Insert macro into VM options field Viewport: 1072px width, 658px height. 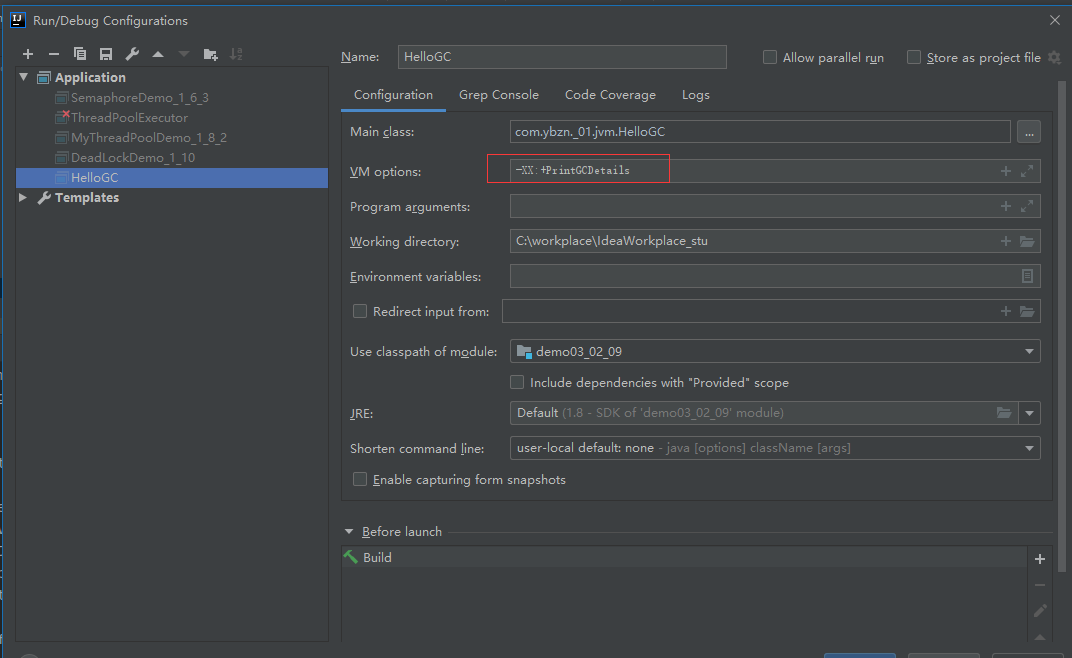click(x=1006, y=171)
